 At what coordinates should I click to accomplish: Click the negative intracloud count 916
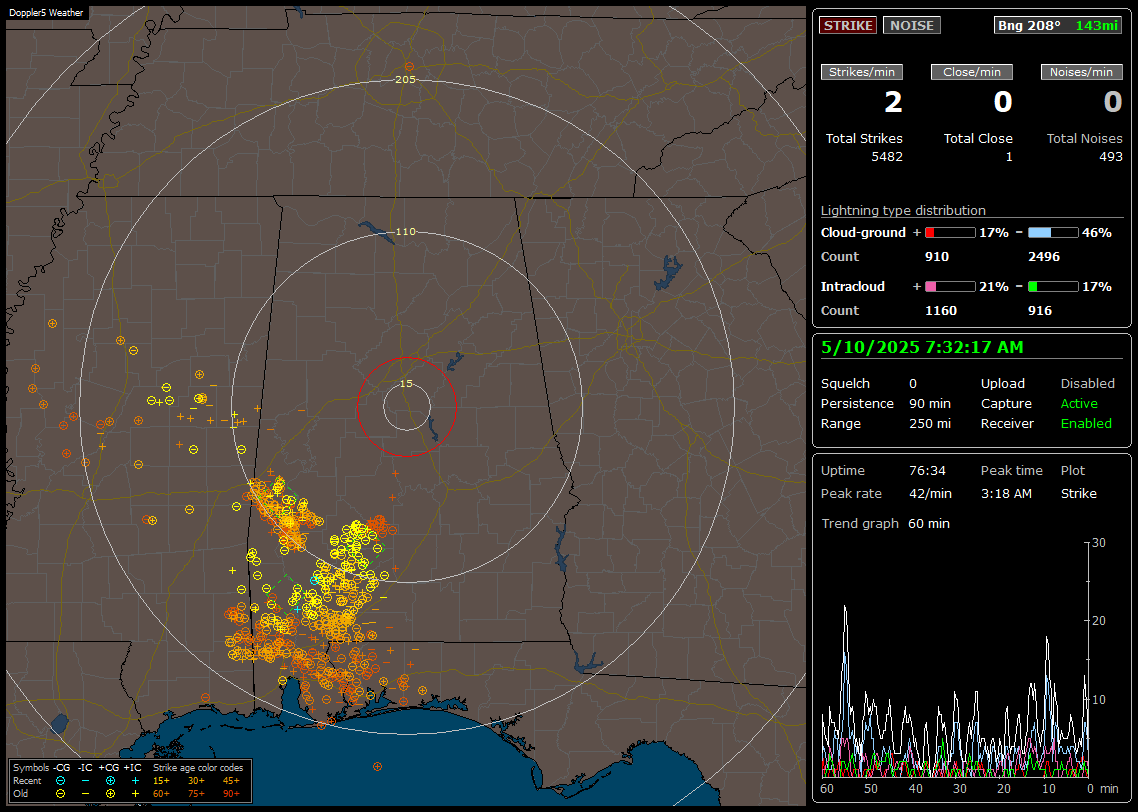pos(1040,311)
